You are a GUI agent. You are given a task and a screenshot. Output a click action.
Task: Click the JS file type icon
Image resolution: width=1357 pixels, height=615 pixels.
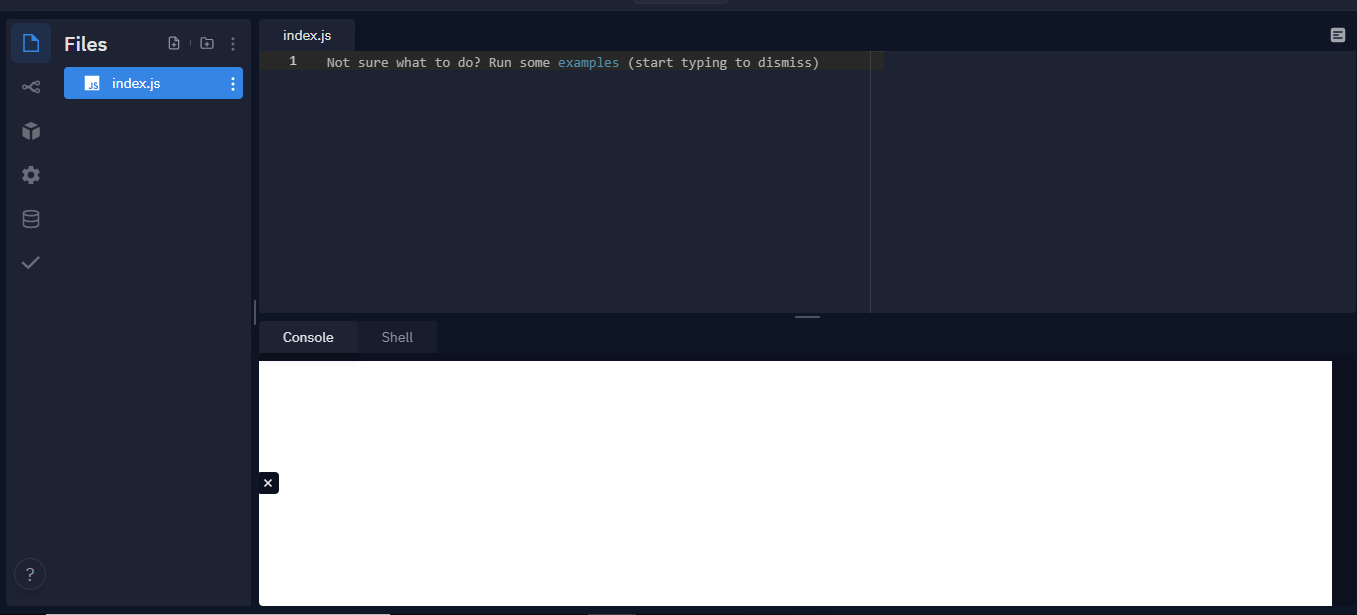click(x=92, y=84)
